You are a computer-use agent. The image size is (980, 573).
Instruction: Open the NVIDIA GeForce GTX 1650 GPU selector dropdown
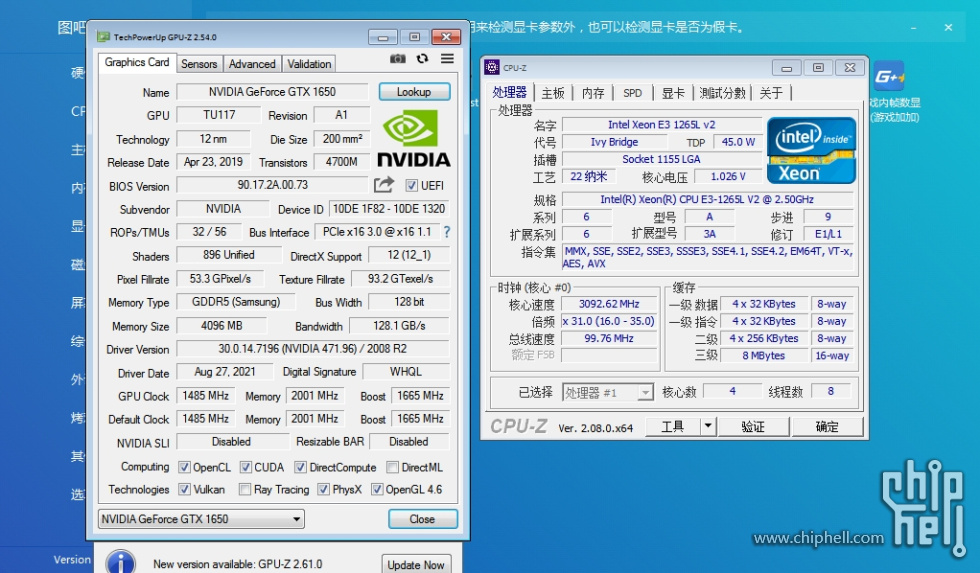[201, 519]
